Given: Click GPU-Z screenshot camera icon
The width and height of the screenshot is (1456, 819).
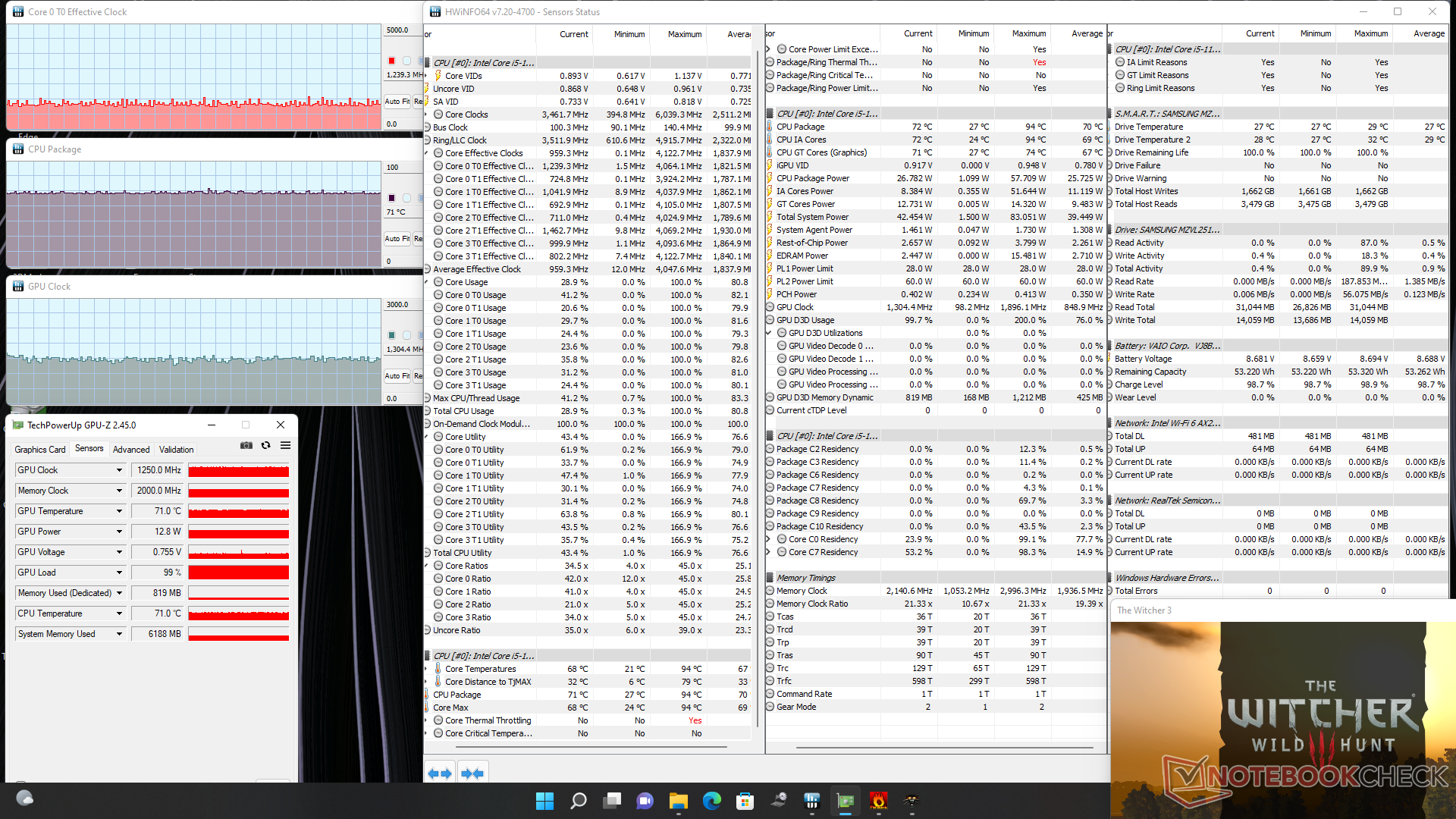Looking at the screenshot, I should 246,446.
